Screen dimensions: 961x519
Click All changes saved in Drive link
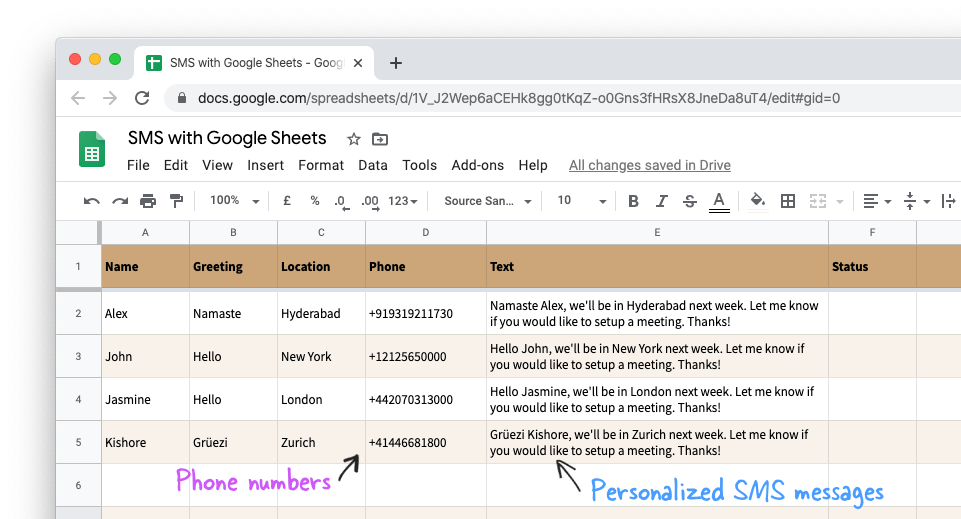point(650,165)
